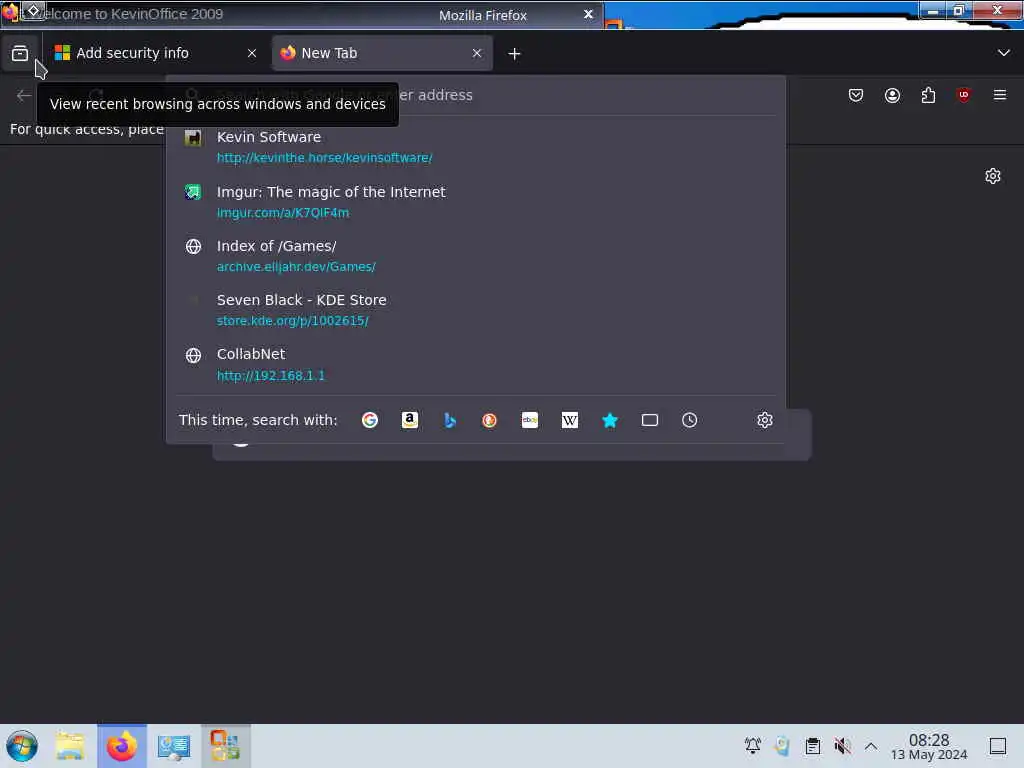Viewport: 1024px width, 768px height.
Task: Search in History via clock icon
Action: 690,421
